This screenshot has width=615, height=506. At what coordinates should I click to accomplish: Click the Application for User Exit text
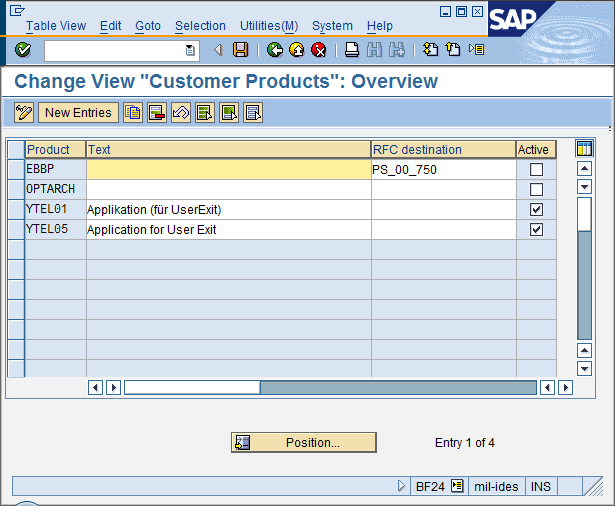point(151,230)
